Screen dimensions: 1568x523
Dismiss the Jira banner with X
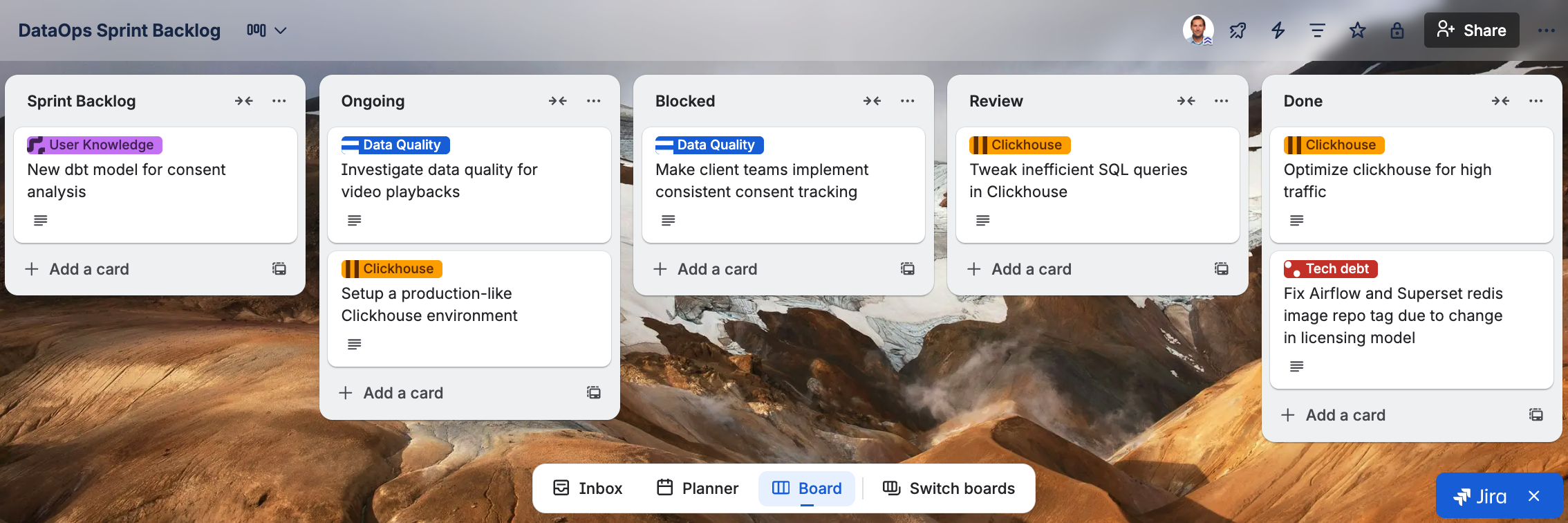click(x=1534, y=496)
